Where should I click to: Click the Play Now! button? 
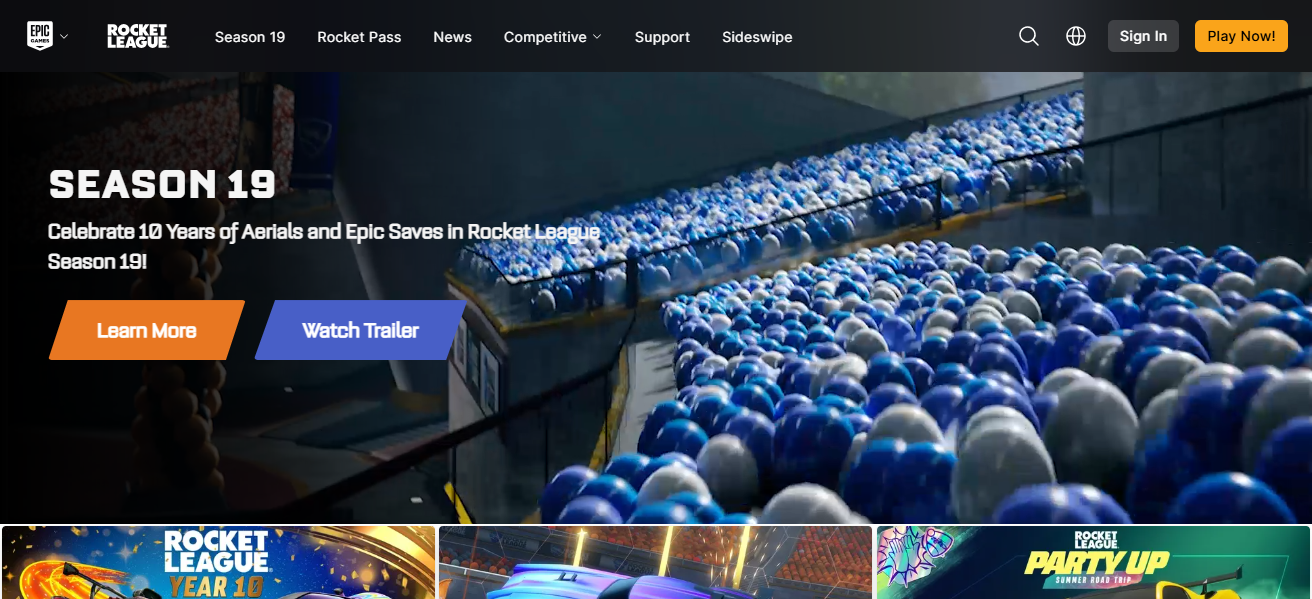click(x=1241, y=36)
